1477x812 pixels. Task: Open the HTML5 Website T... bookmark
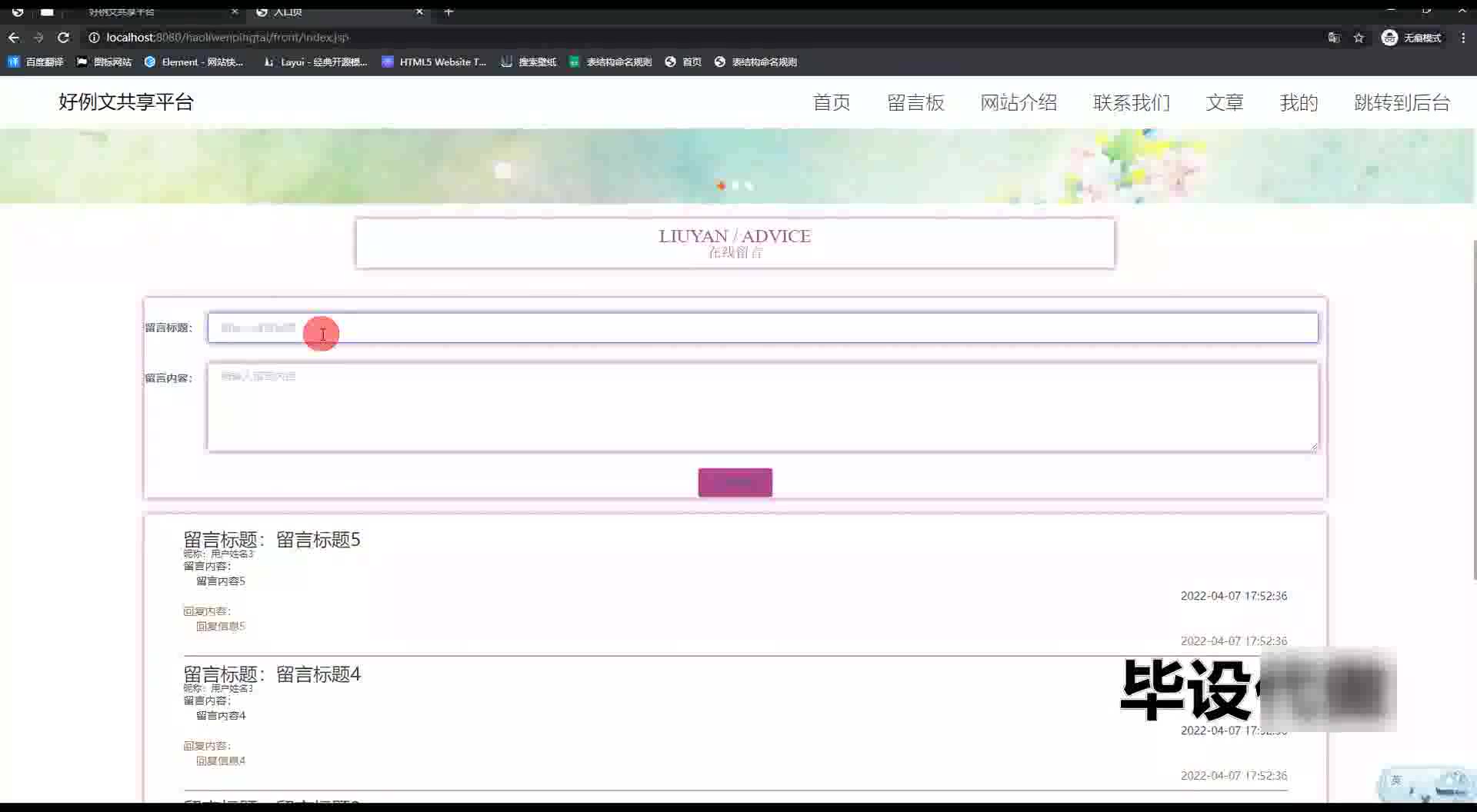pos(435,62)
